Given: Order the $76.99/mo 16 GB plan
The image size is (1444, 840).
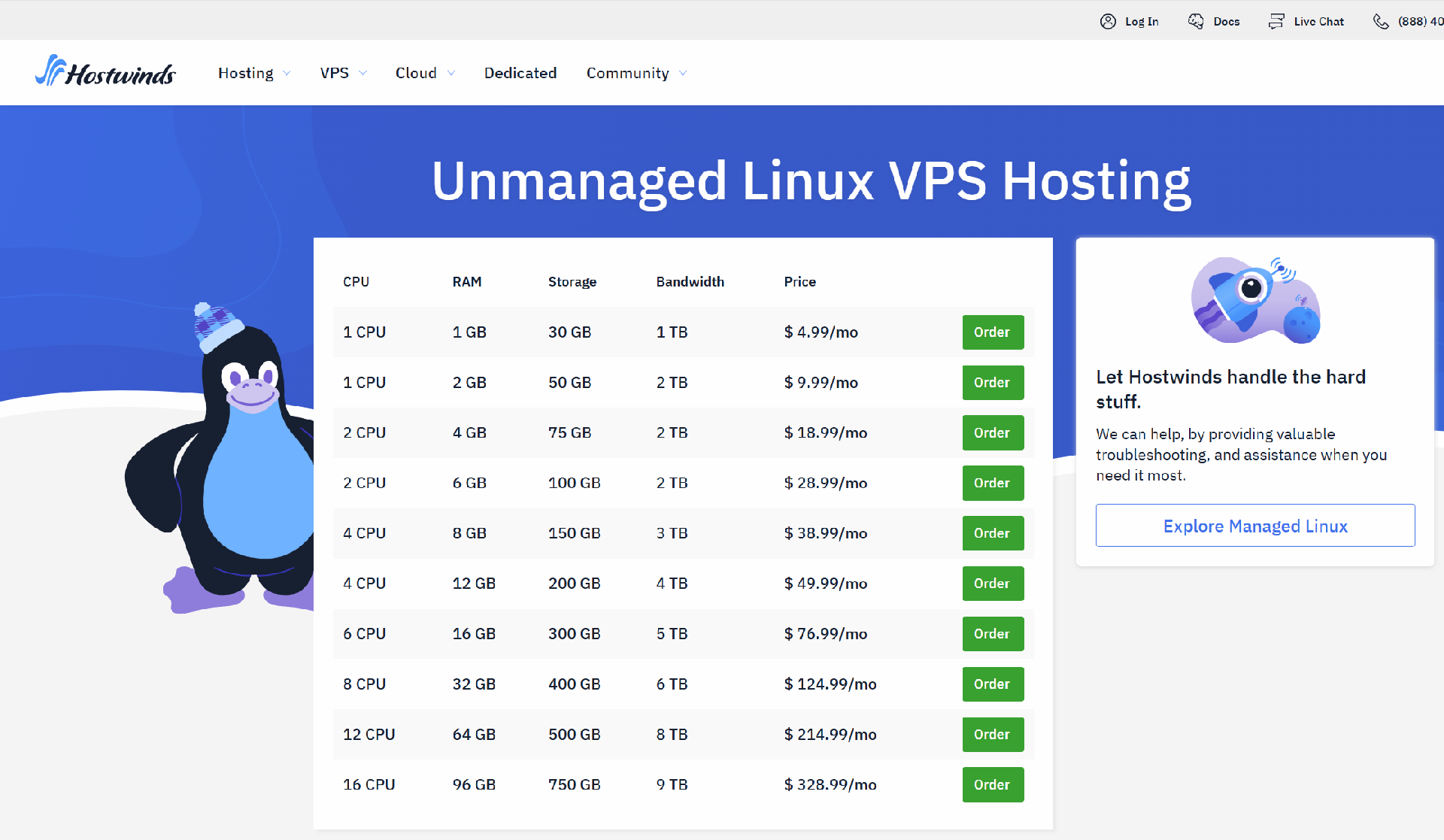Looking at the screenshot, I should [x=993, y=634].
